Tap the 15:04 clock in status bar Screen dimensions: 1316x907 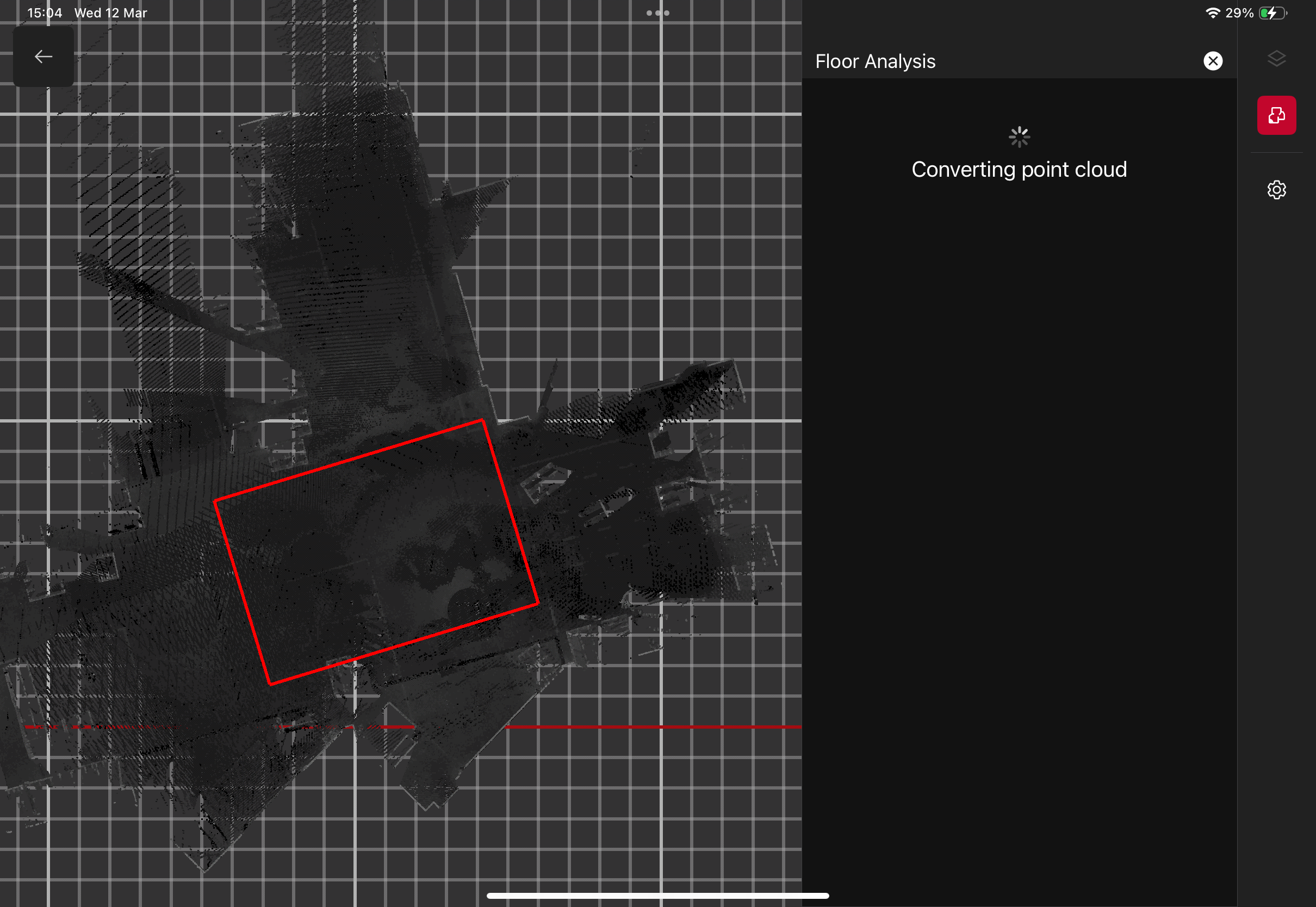45,13
